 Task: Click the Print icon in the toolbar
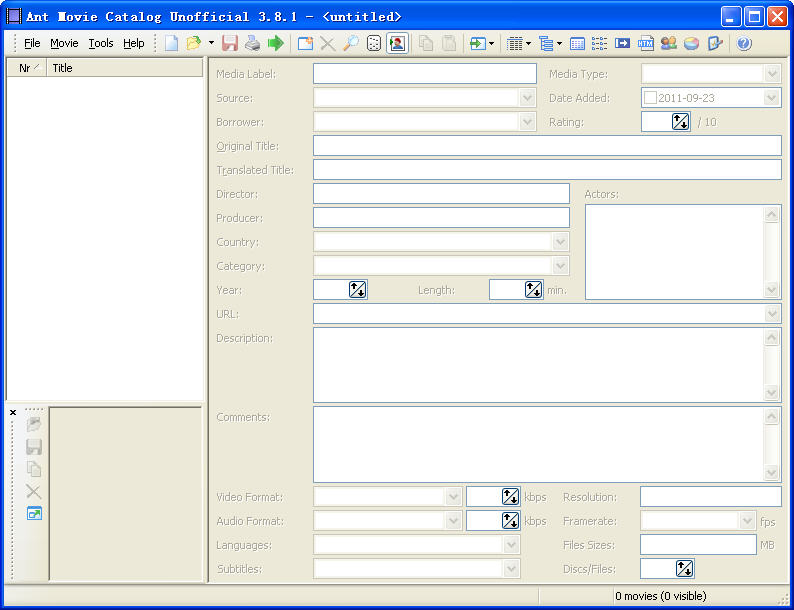(x=253, y=44)
